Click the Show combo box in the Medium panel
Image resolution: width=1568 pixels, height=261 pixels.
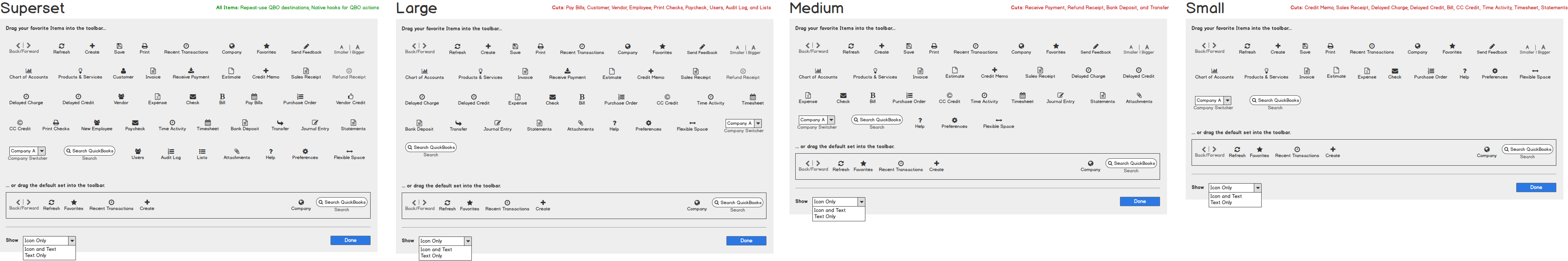pos(839,201)
